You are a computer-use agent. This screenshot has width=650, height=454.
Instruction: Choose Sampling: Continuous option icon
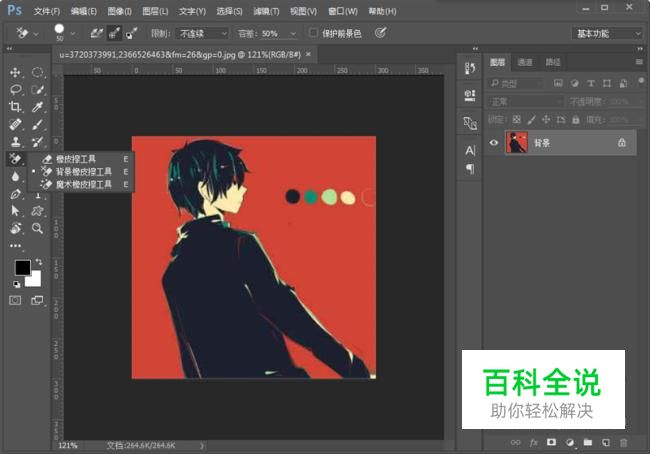click(x=97, y=33)
